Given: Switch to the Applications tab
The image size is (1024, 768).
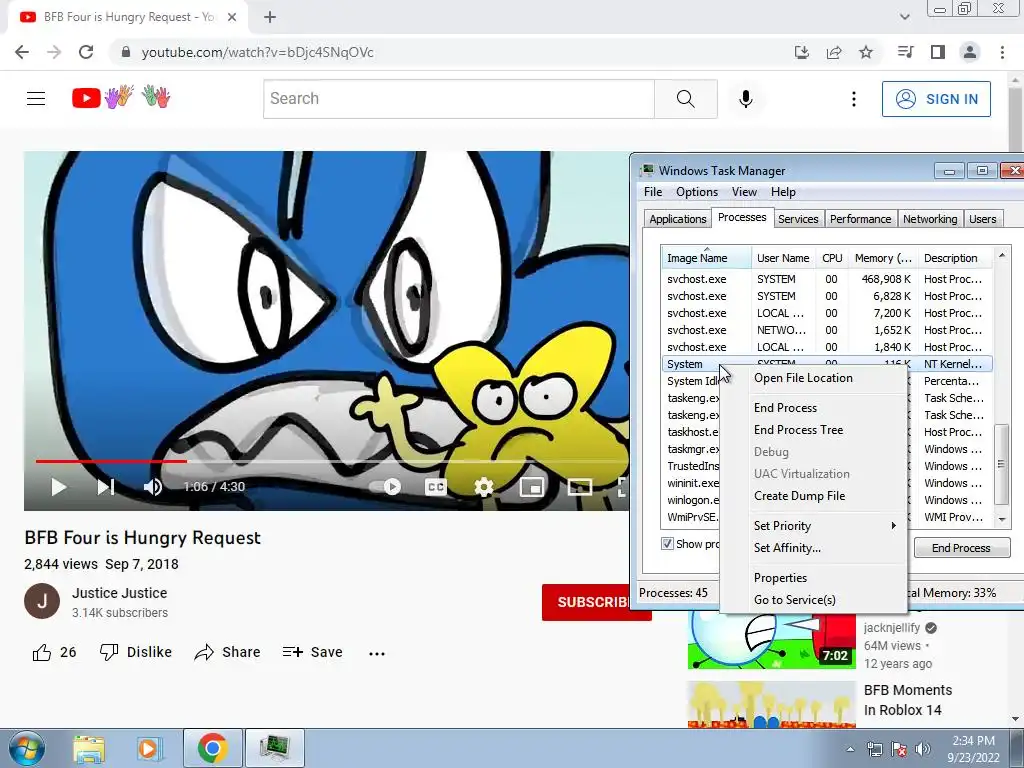Looking at the screenshot, I should pyautogui.click(x=678, y=219).
